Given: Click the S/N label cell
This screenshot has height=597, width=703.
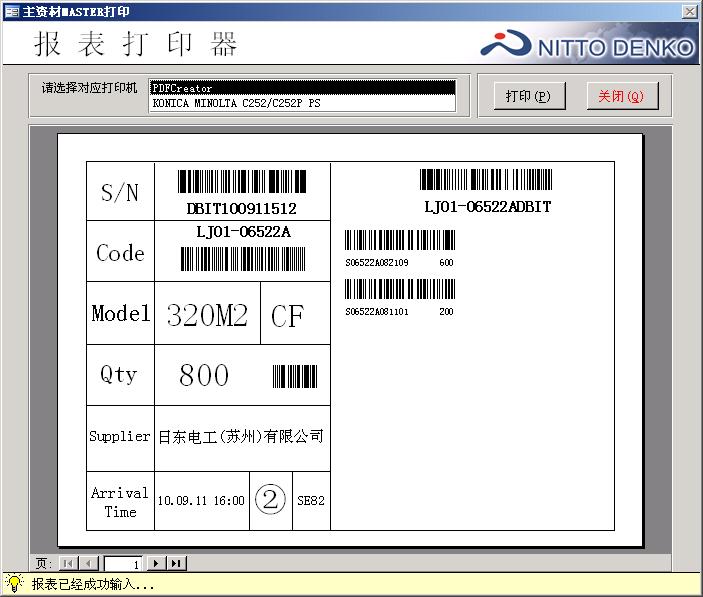Looking at the screenshot, I should 120,192.
